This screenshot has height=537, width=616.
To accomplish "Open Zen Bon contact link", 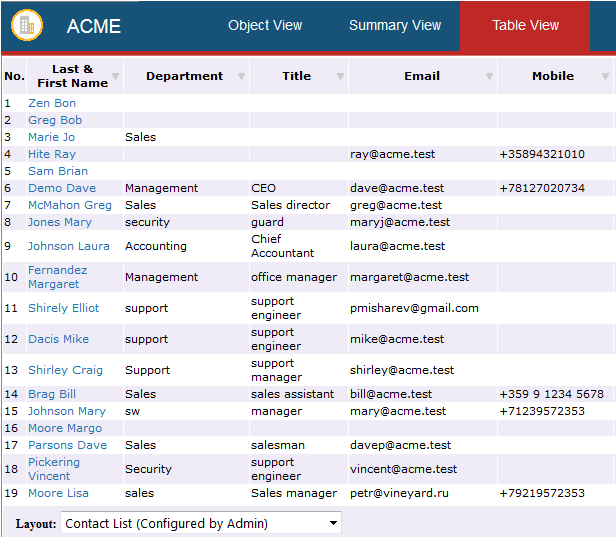I will pos(52,103).
